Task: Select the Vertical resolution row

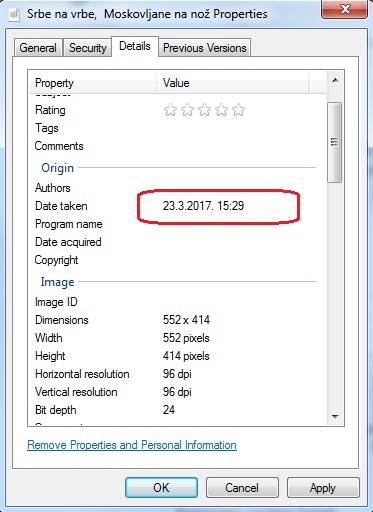Action: 177,392
